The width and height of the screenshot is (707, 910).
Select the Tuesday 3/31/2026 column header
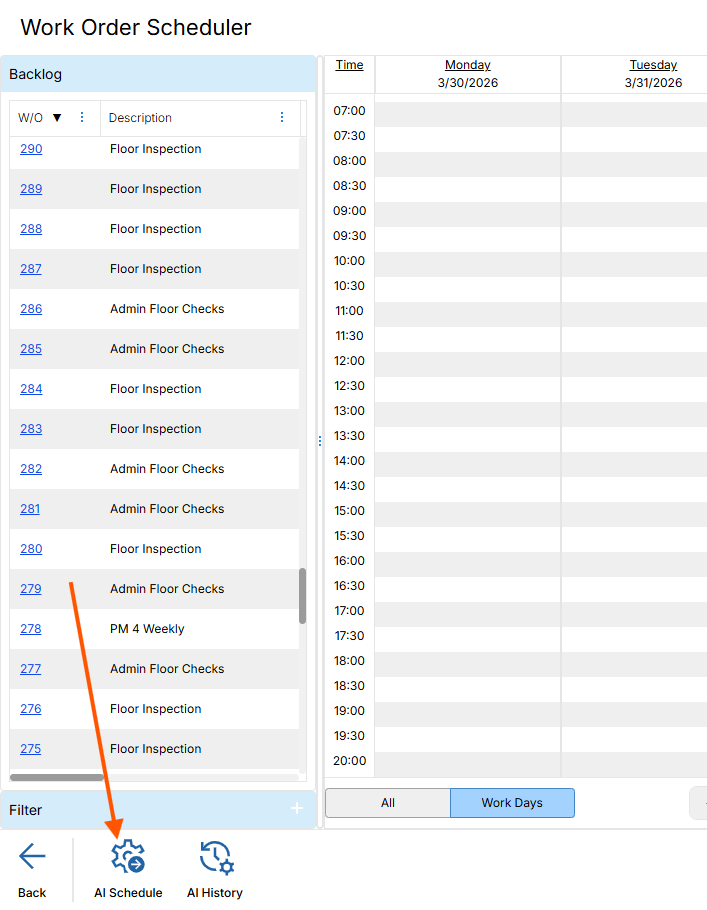pyautogui.click(x=653, y=74)
